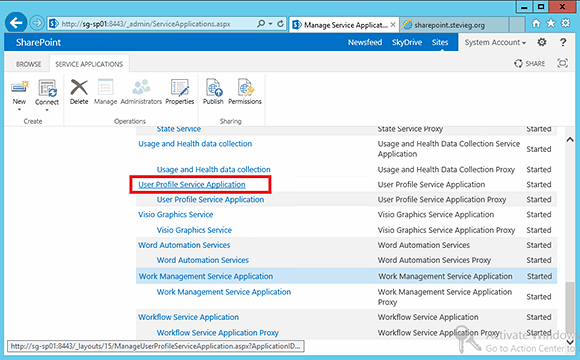The image size is (580, 360).
Task: Refresh the page in address bar
Action: (280, 24)
